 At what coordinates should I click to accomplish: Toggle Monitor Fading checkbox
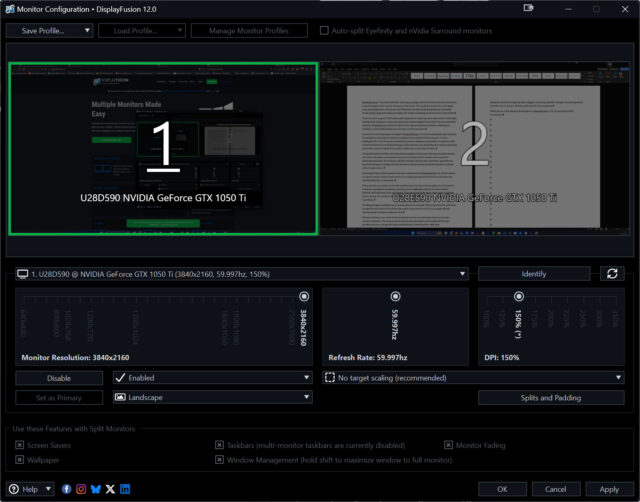point(448,445)
